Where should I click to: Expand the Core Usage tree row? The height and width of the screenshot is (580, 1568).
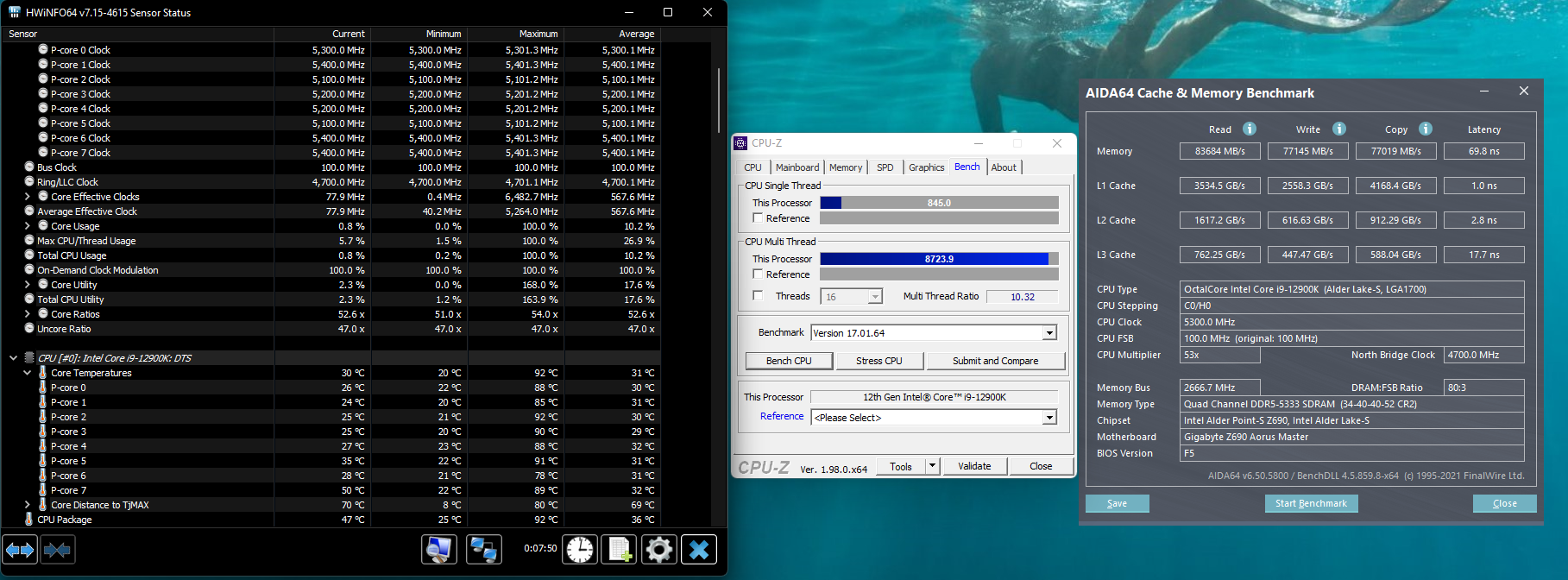[x=27, y=225]
